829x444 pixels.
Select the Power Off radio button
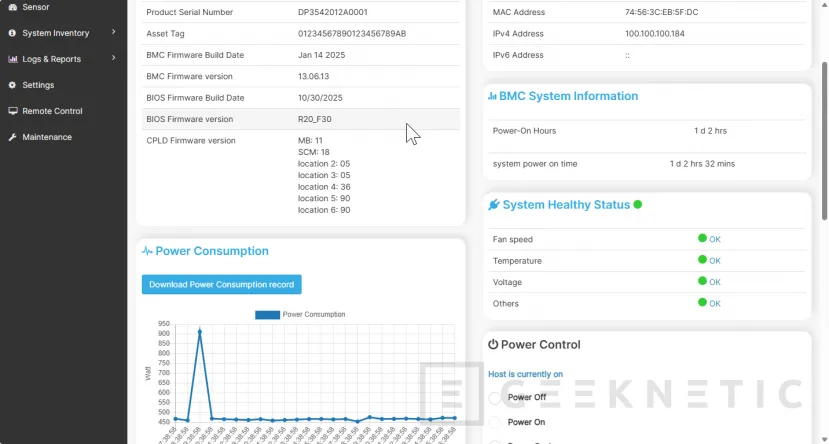click(x=495, y=398)
